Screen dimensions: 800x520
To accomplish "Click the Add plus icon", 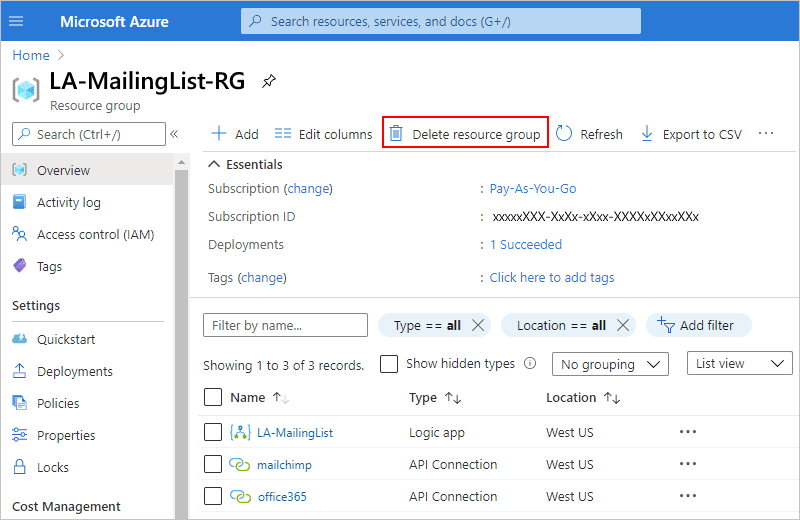I will [x=219, y=134].
